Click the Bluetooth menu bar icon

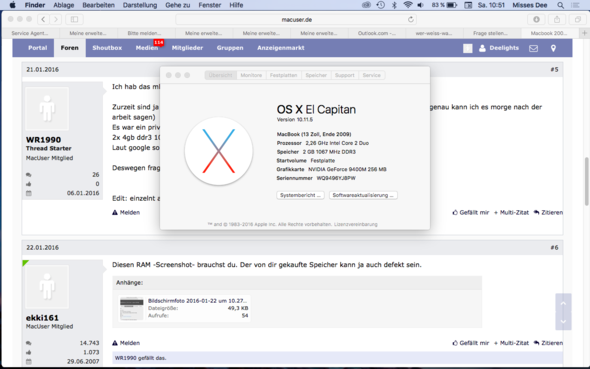click(x=394, y=5)
